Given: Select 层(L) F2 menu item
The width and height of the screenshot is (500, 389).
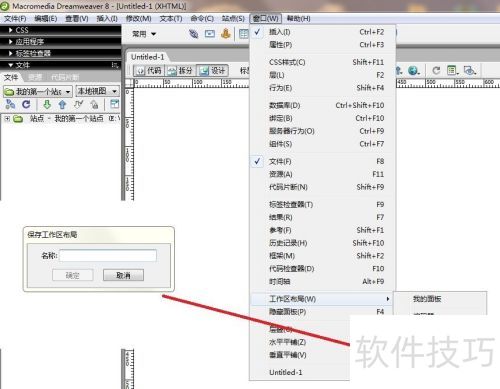Looking at the screenshot, I should (322, 75).
